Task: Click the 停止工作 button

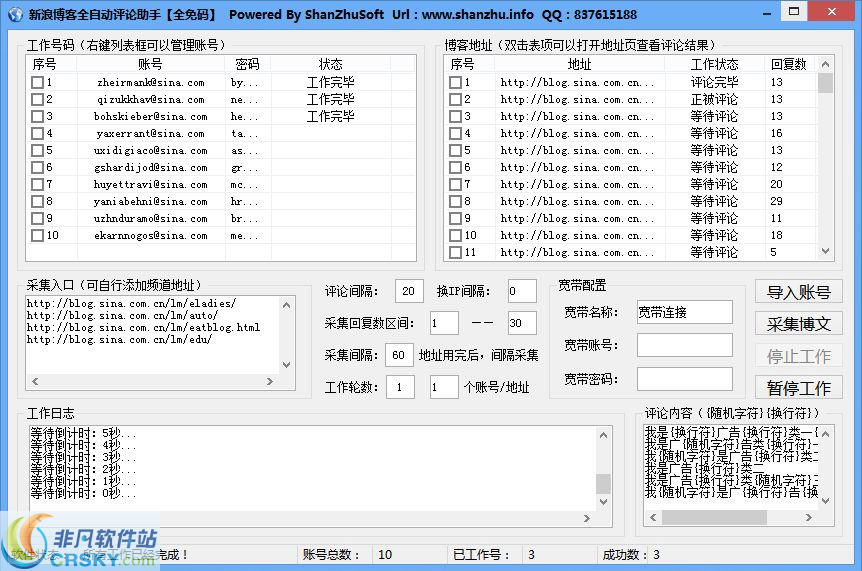Action: coord(798,356)
